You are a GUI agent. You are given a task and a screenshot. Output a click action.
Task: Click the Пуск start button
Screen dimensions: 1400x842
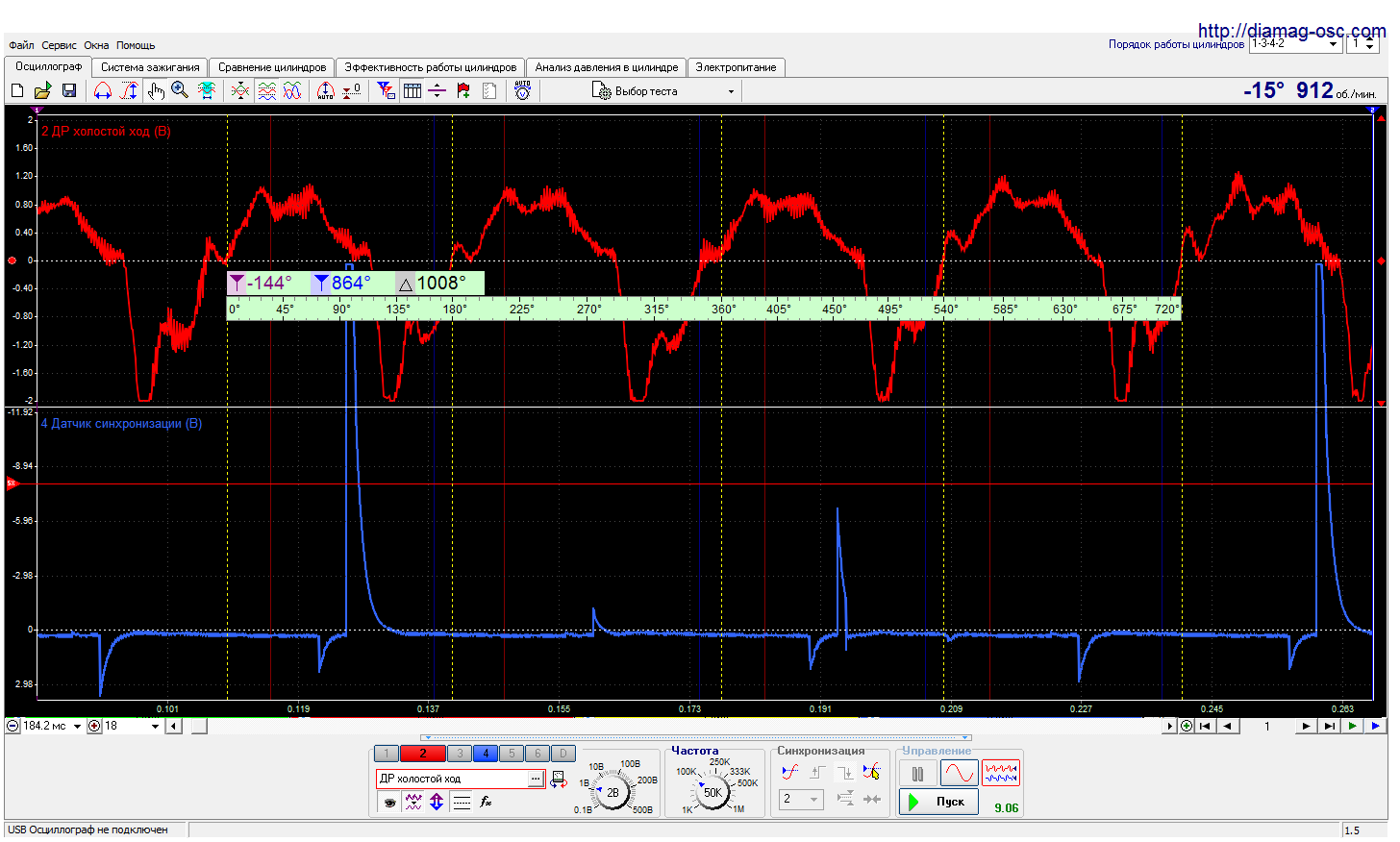pyautogui.click(x=939, y=802)
